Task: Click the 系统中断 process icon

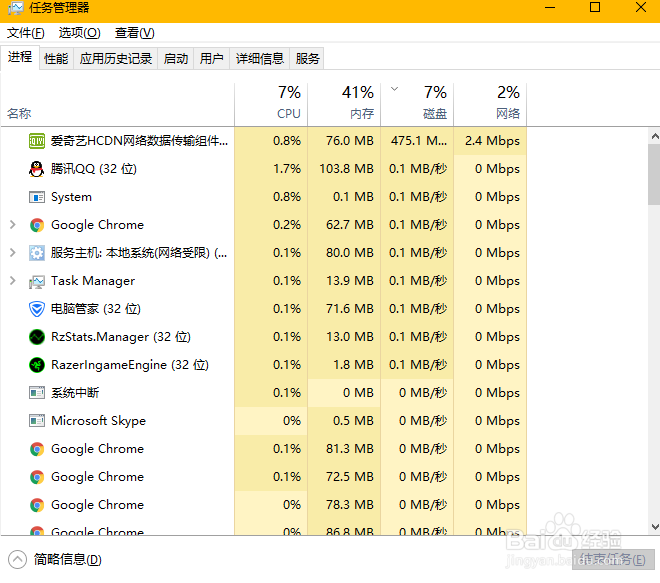Action: pyautogui.click(x=37, y=393)
